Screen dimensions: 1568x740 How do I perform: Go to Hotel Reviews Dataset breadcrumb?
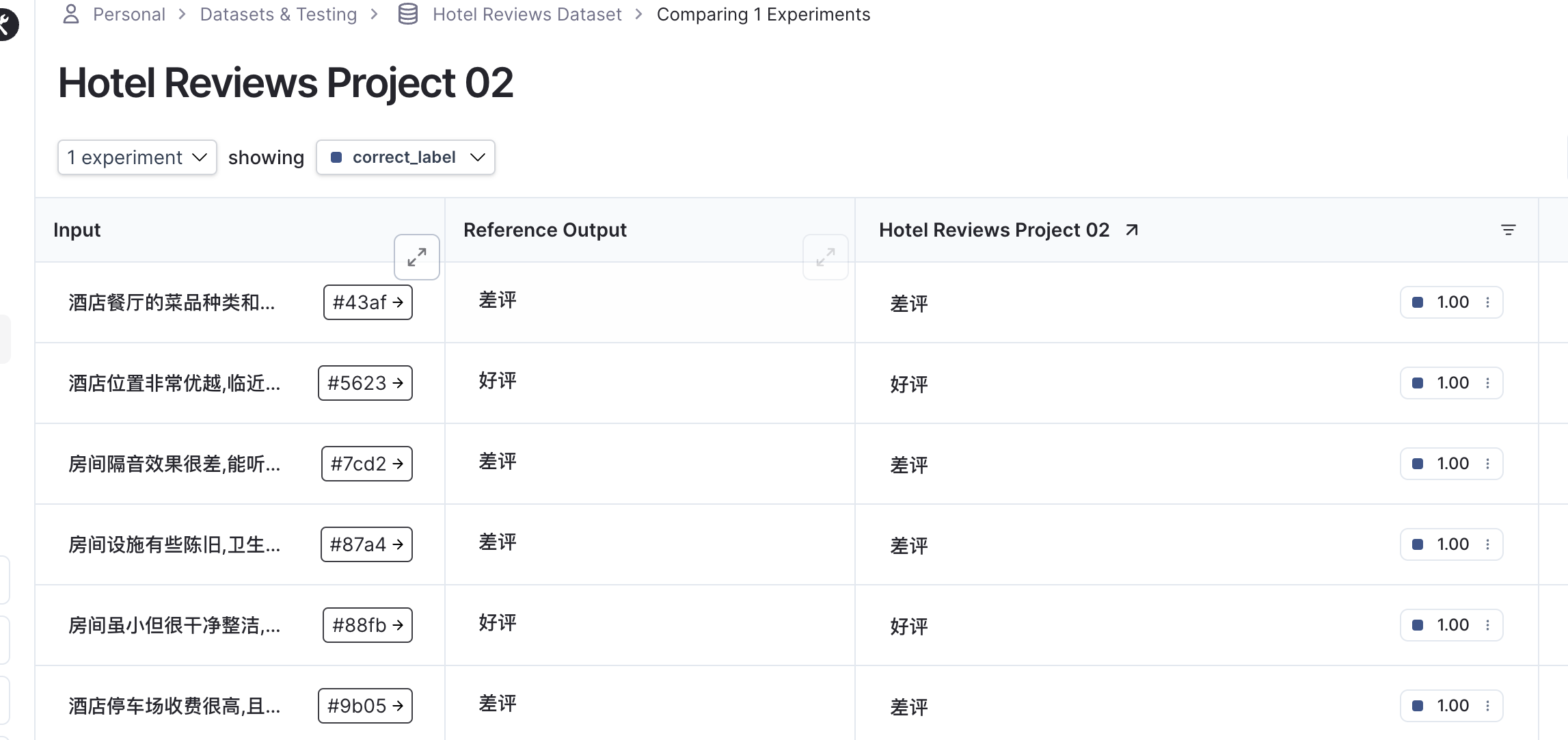tap(527, 14)
